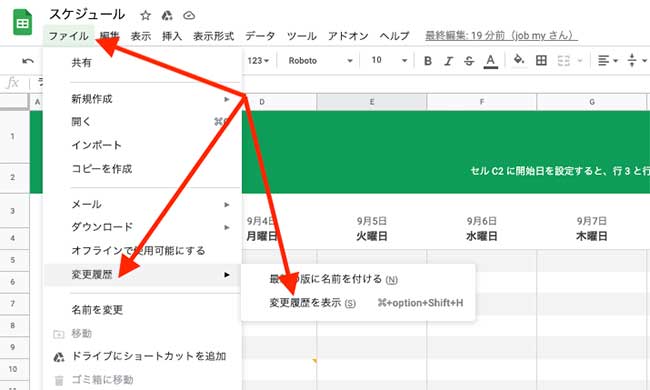Select column G header

[592, 102]
